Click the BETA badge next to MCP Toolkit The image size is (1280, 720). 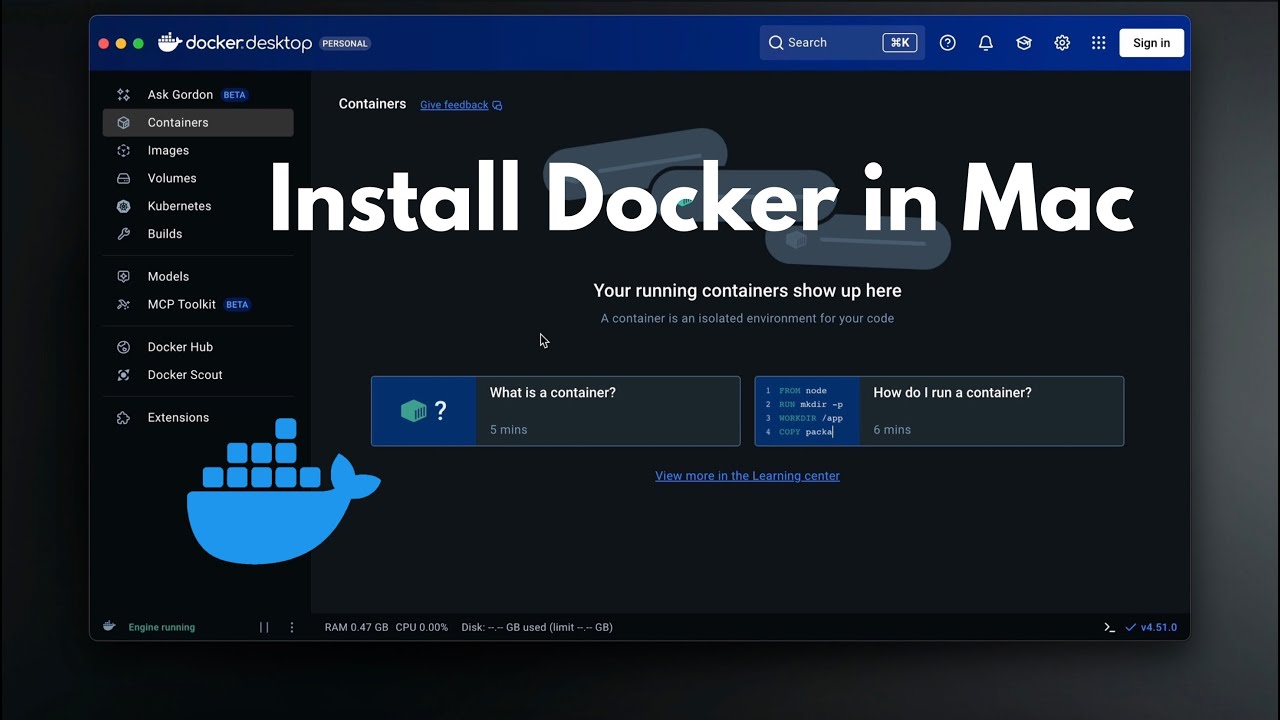[237, 305]
